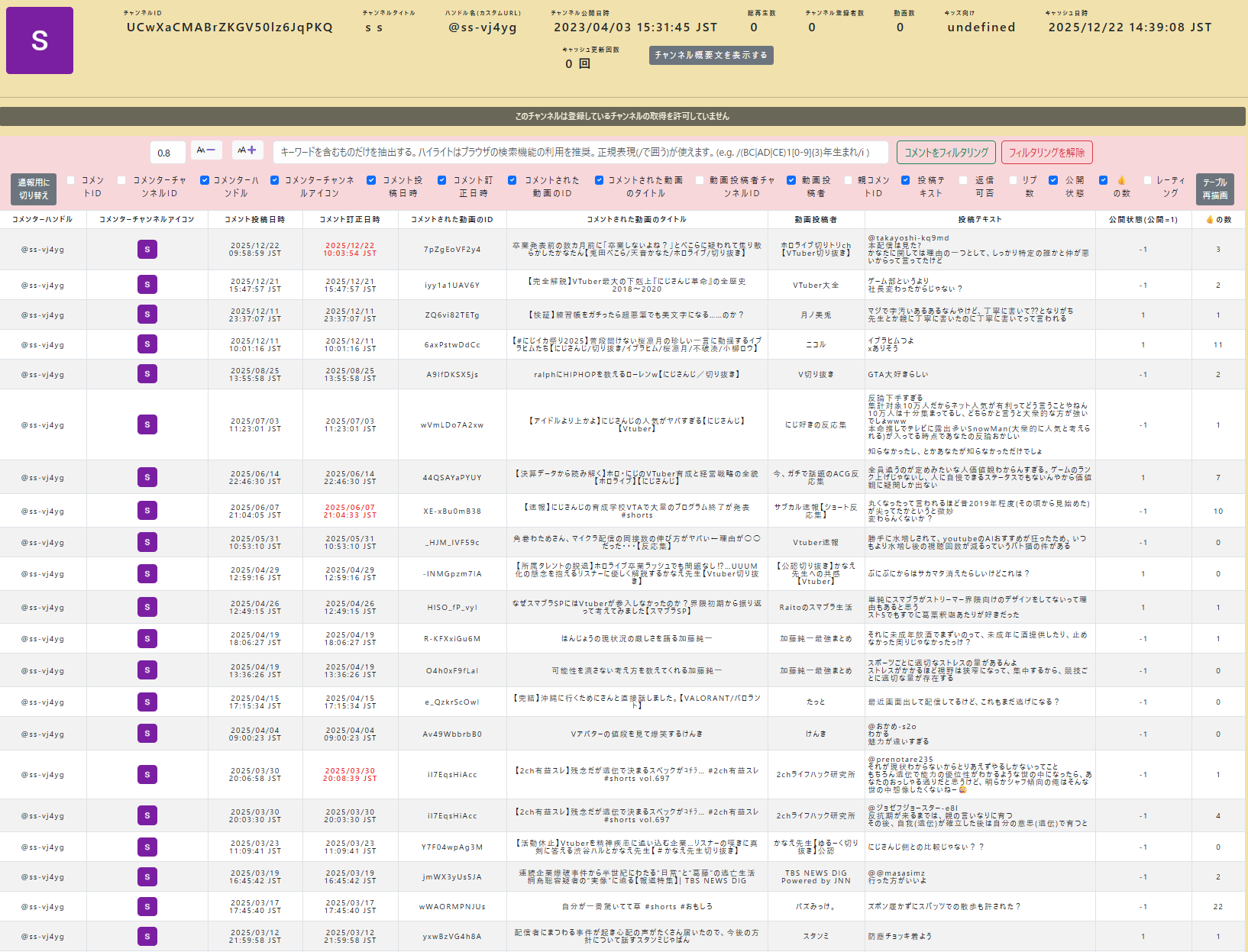Click commenter icon in the yxwBzVG4h8A row
1248x952 pixels.
[147, 936]
